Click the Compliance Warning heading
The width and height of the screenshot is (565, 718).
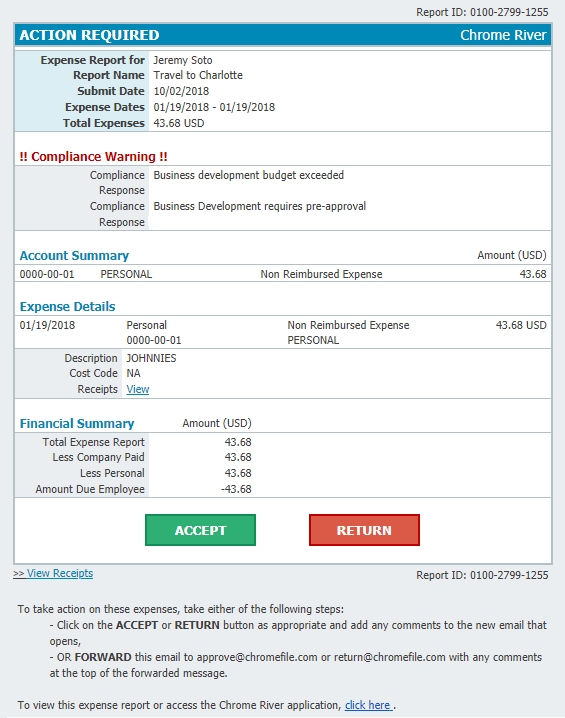(93, 157)
